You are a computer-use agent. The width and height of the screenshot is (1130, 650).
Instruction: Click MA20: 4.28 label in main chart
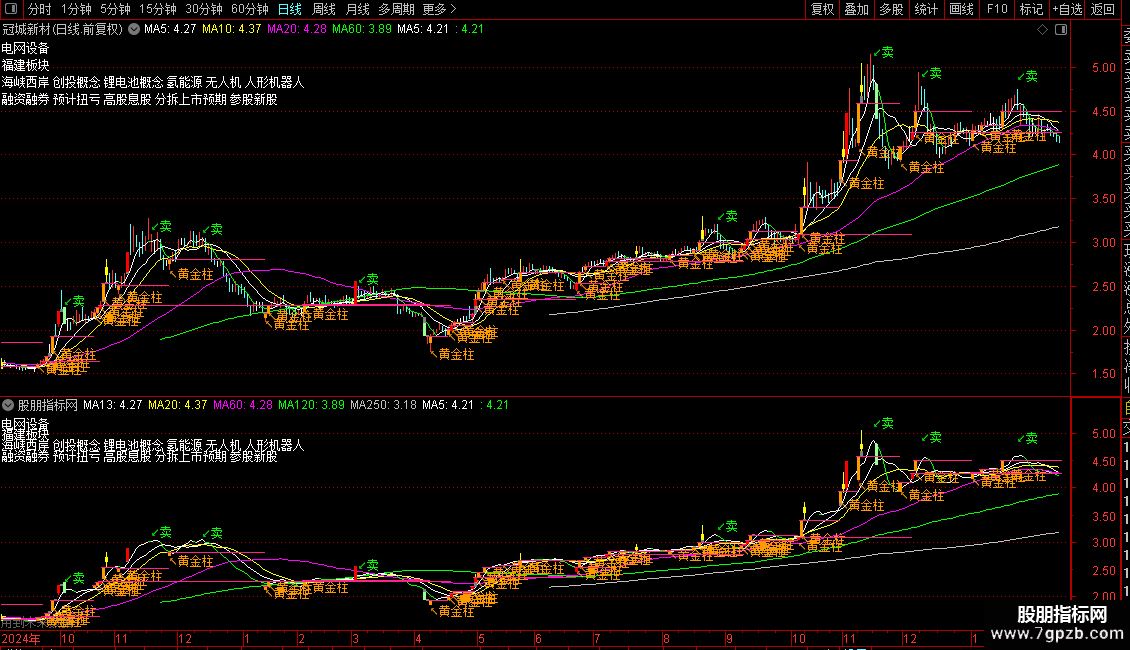297,30
